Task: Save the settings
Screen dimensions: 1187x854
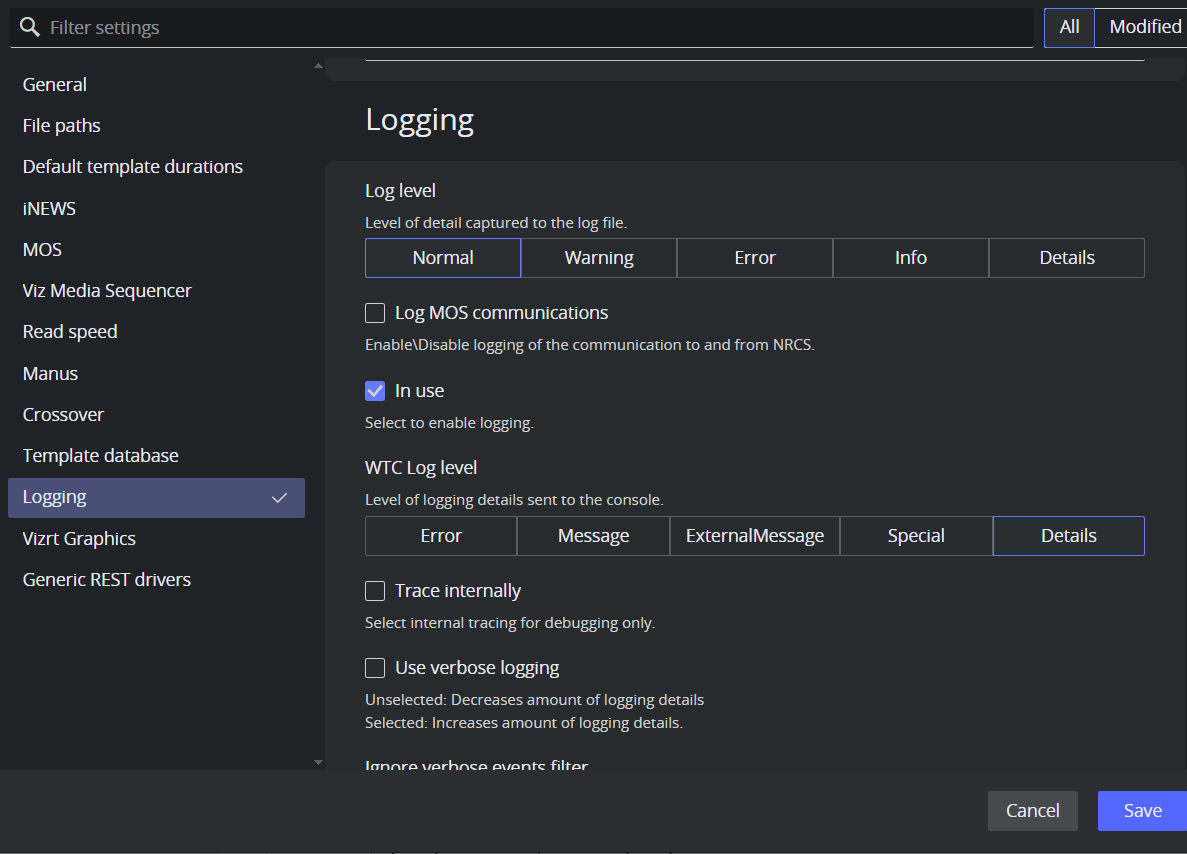Action: [1142, 811]
